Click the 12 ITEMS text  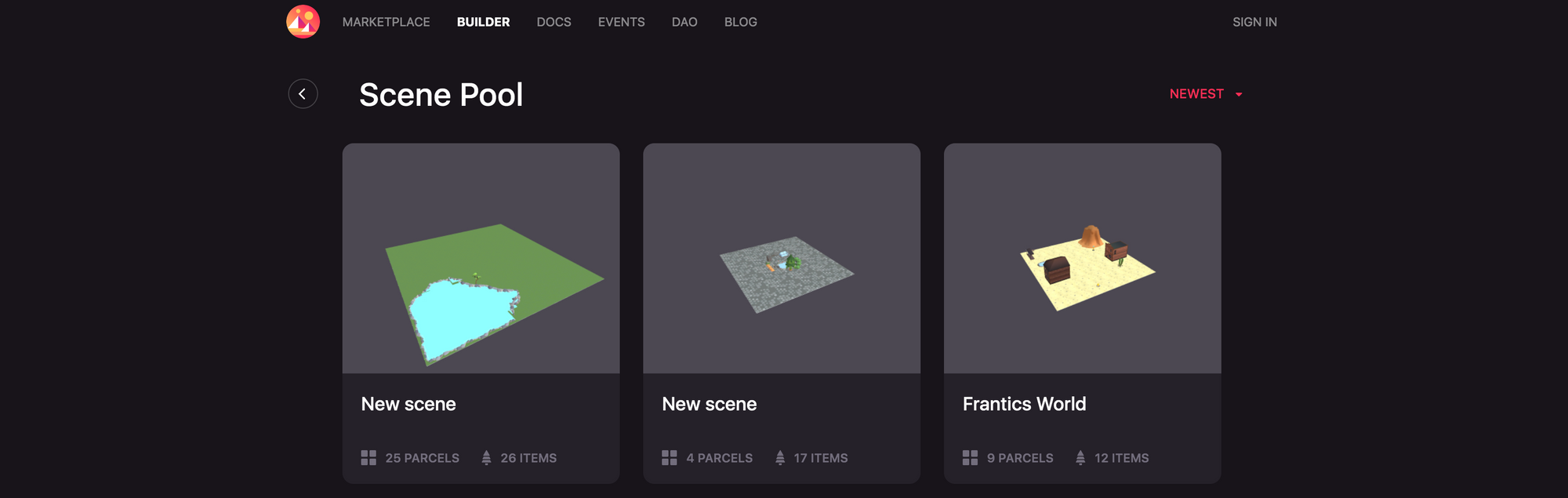coord(1122,458)
